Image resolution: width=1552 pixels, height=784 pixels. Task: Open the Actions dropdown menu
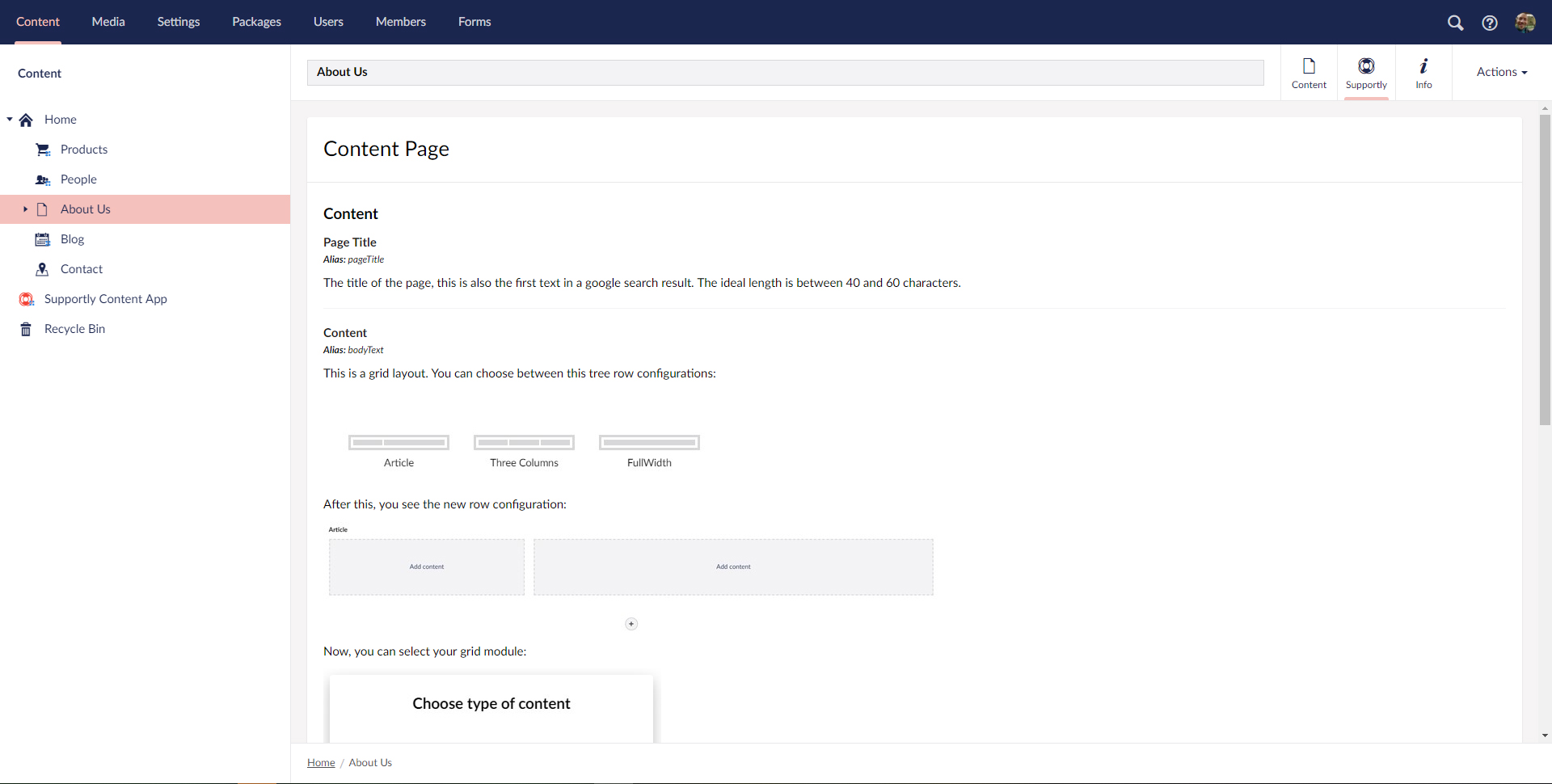click(1501, 72)
